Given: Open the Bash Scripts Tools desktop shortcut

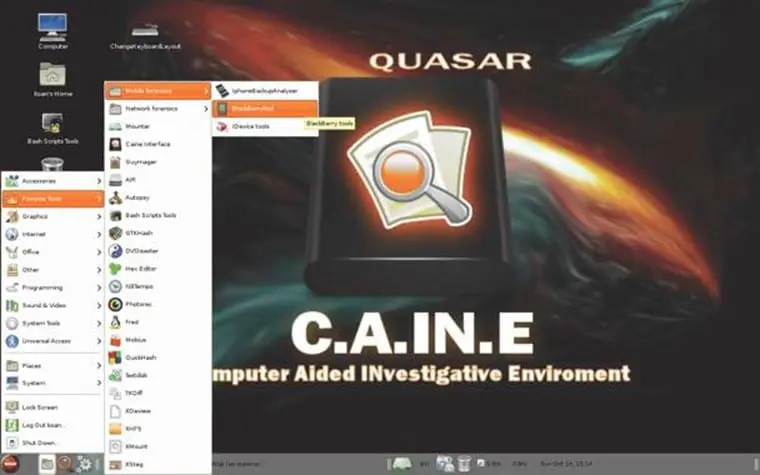Looking at the screenshot, I should [x=53, y=124].
